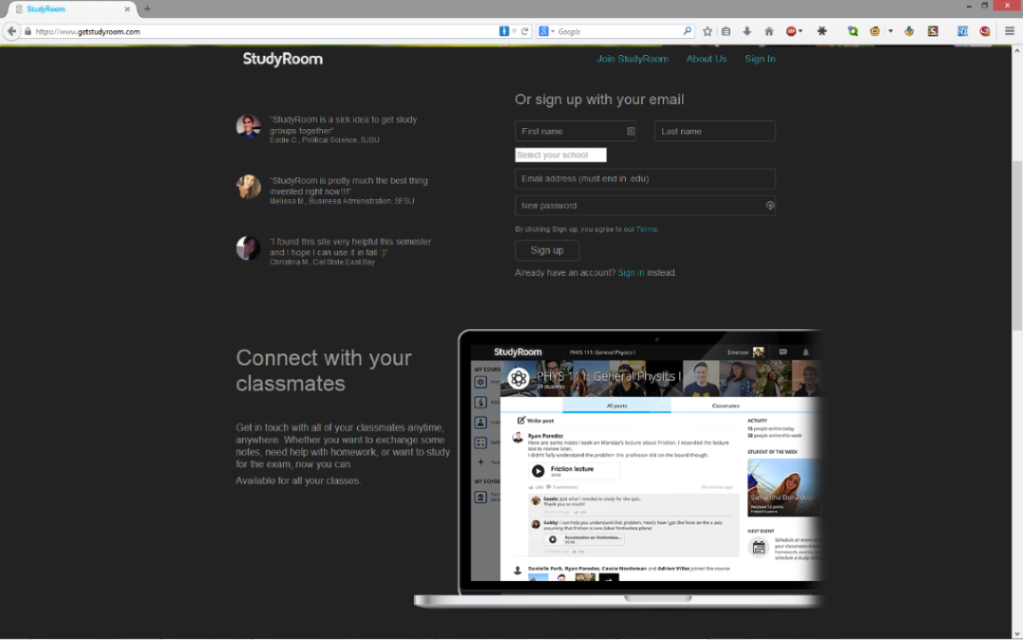
Task: Click the orange monkey extension icon
Action: pos(875,31)
